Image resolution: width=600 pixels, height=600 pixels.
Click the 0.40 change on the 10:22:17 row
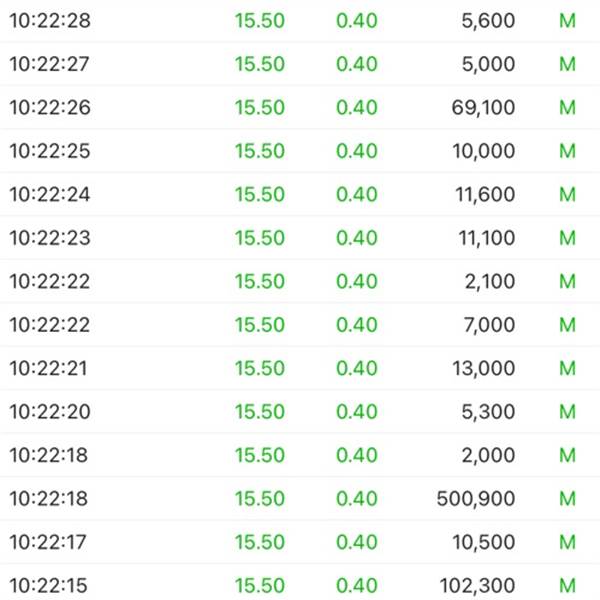pos(357,542)
